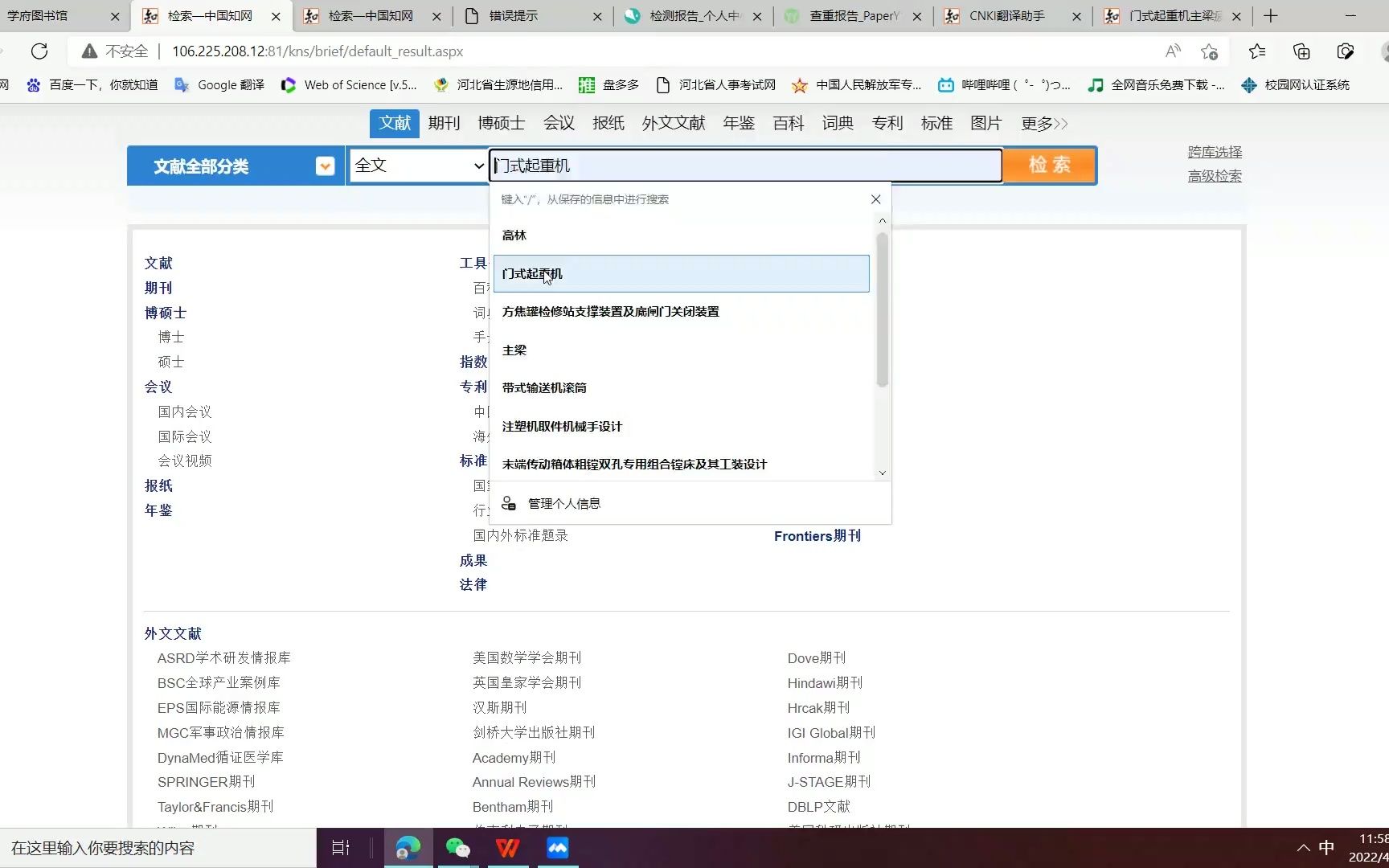
Task: Open WPS from the taskbar
Action: 507,848
